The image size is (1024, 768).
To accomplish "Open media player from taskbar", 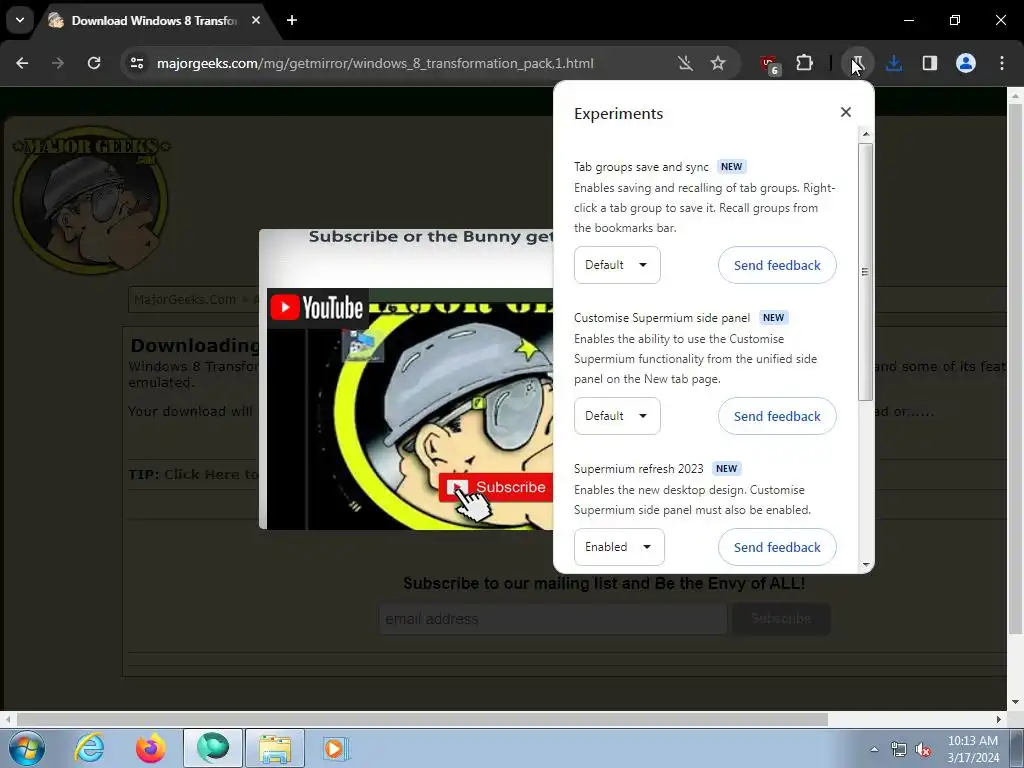I will click(x=336, y=748).
